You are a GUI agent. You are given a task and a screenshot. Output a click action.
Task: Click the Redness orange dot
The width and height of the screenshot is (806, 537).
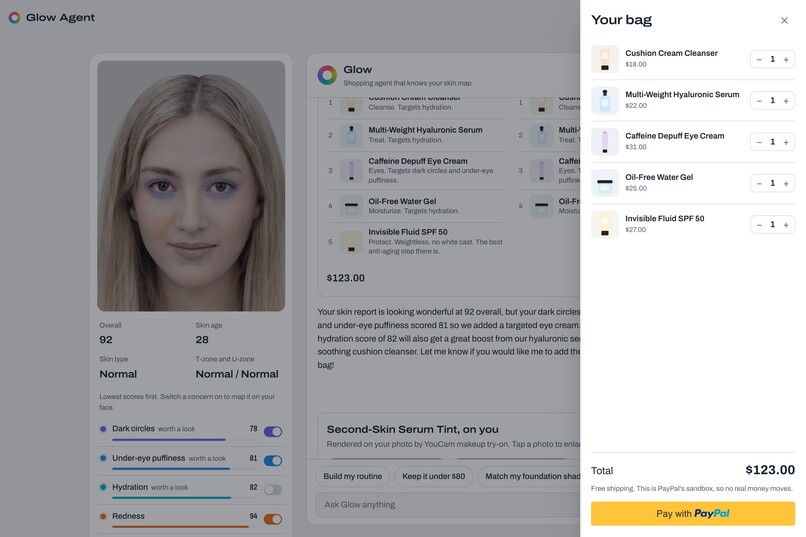coord(103,516)
